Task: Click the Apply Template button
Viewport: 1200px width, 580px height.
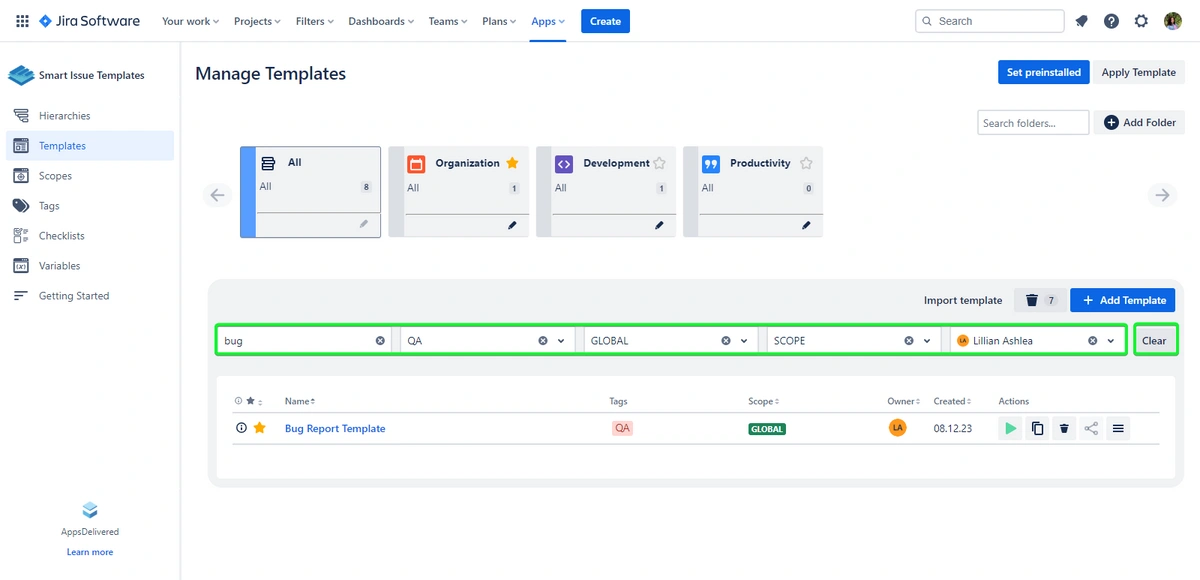Action: click(1138, 72)
